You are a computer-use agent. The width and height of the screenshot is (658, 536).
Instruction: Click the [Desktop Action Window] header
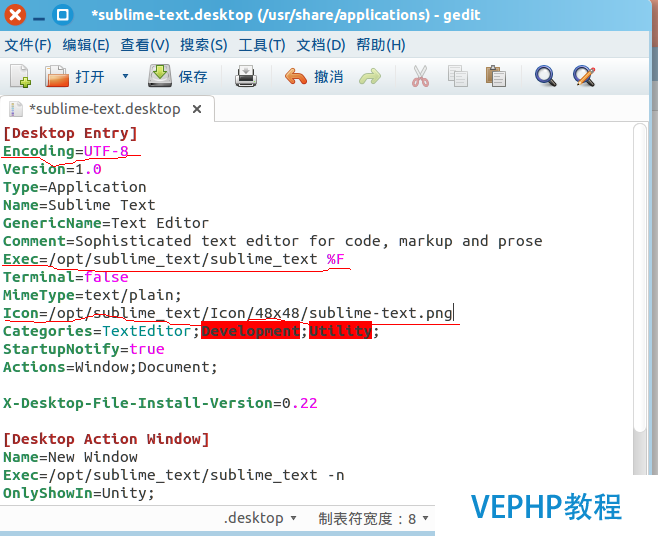point(106,439)
